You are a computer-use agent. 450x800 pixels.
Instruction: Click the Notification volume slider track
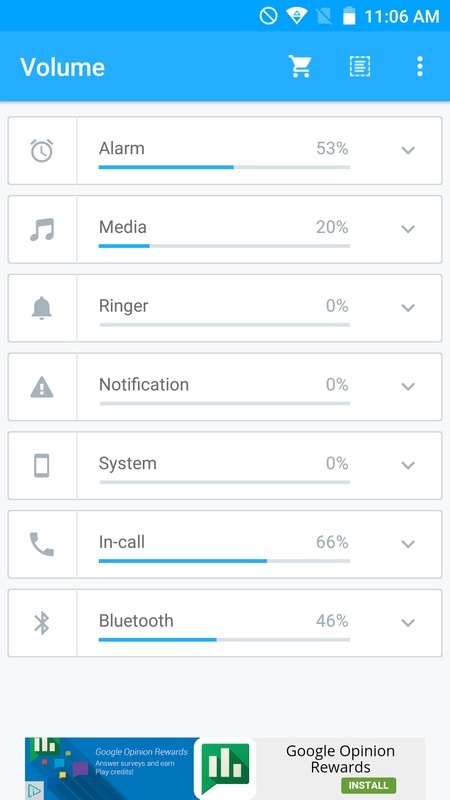tap(224, 403)
